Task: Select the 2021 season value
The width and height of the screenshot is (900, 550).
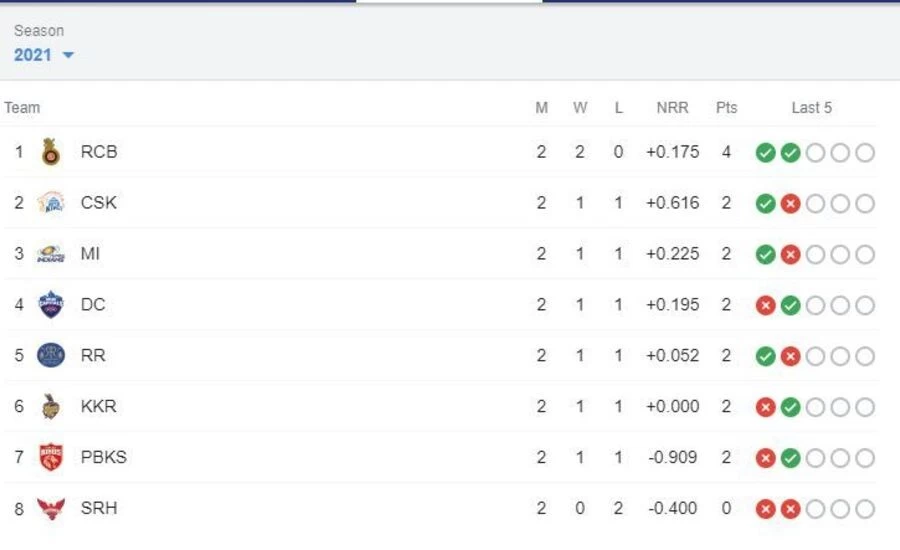Action: point(32,55)
